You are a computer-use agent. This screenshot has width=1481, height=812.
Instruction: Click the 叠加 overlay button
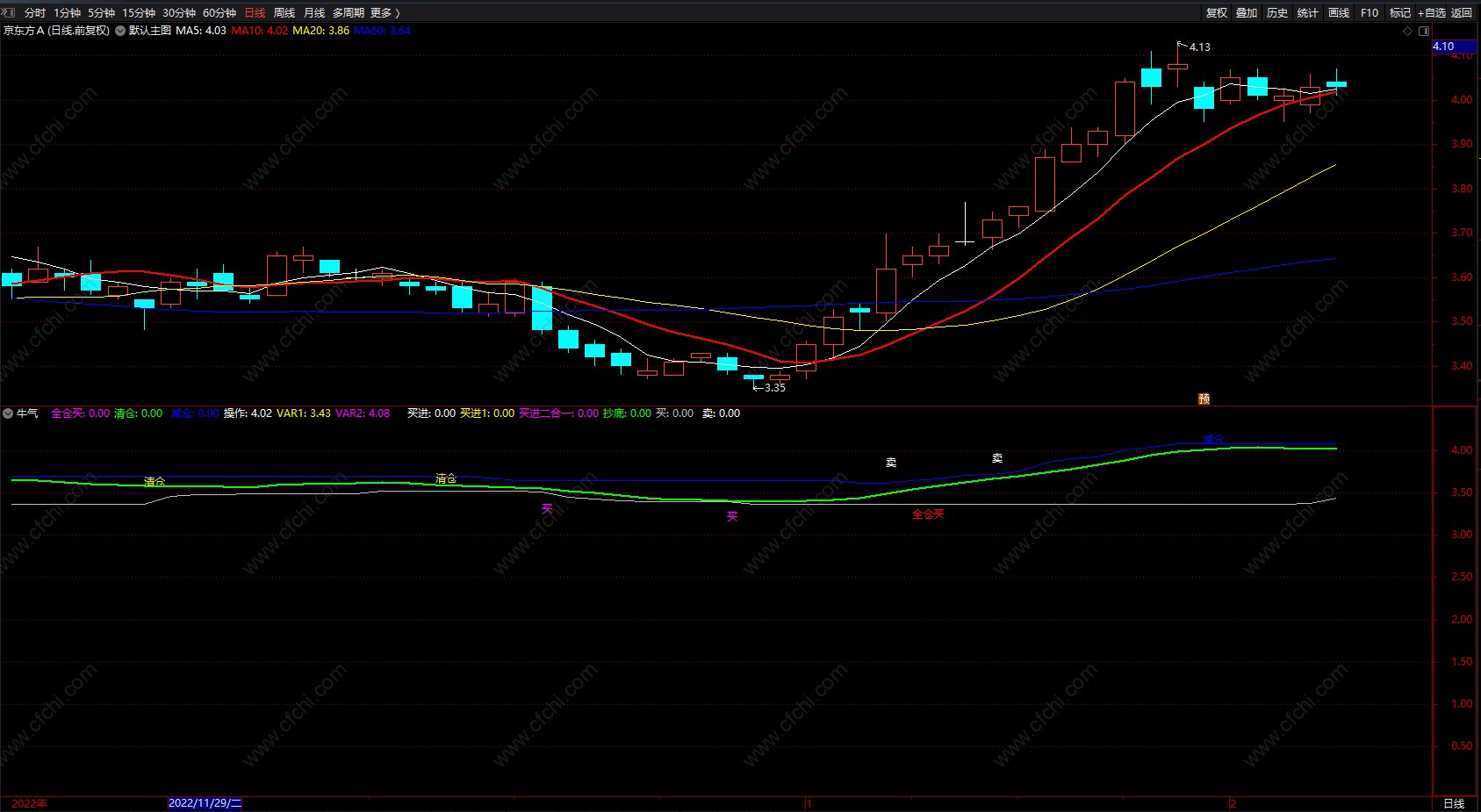click(x=1247, y=13)
